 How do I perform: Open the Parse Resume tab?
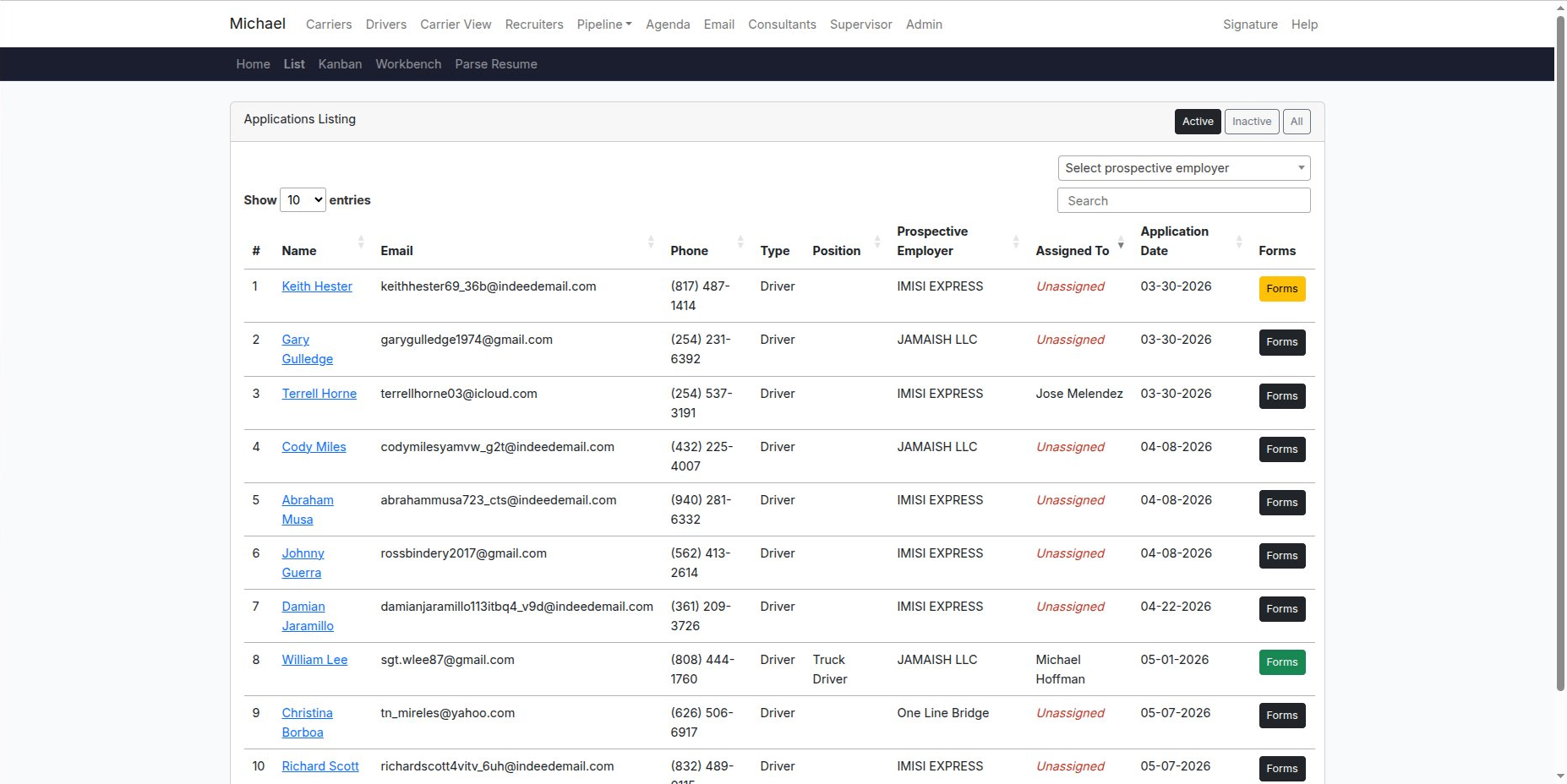(x=496, y=64)
